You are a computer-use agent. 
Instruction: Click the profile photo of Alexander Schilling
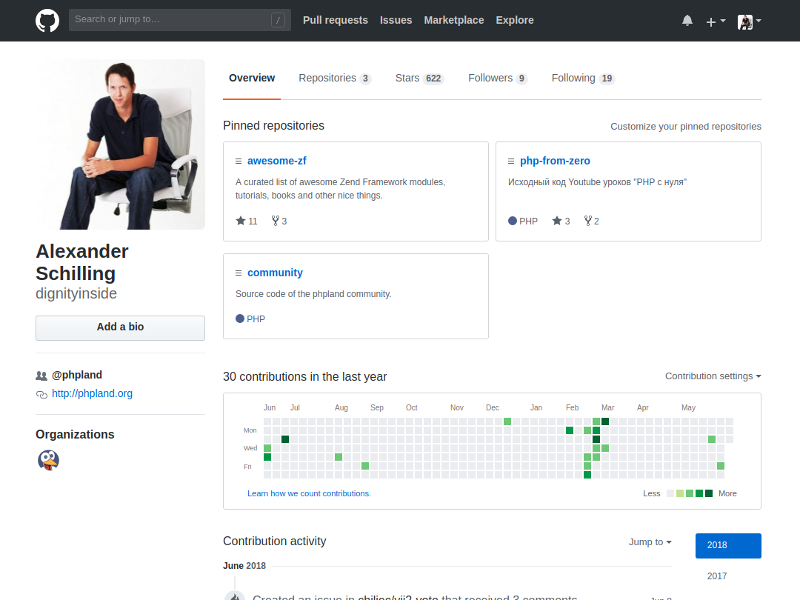pos(120,144)
